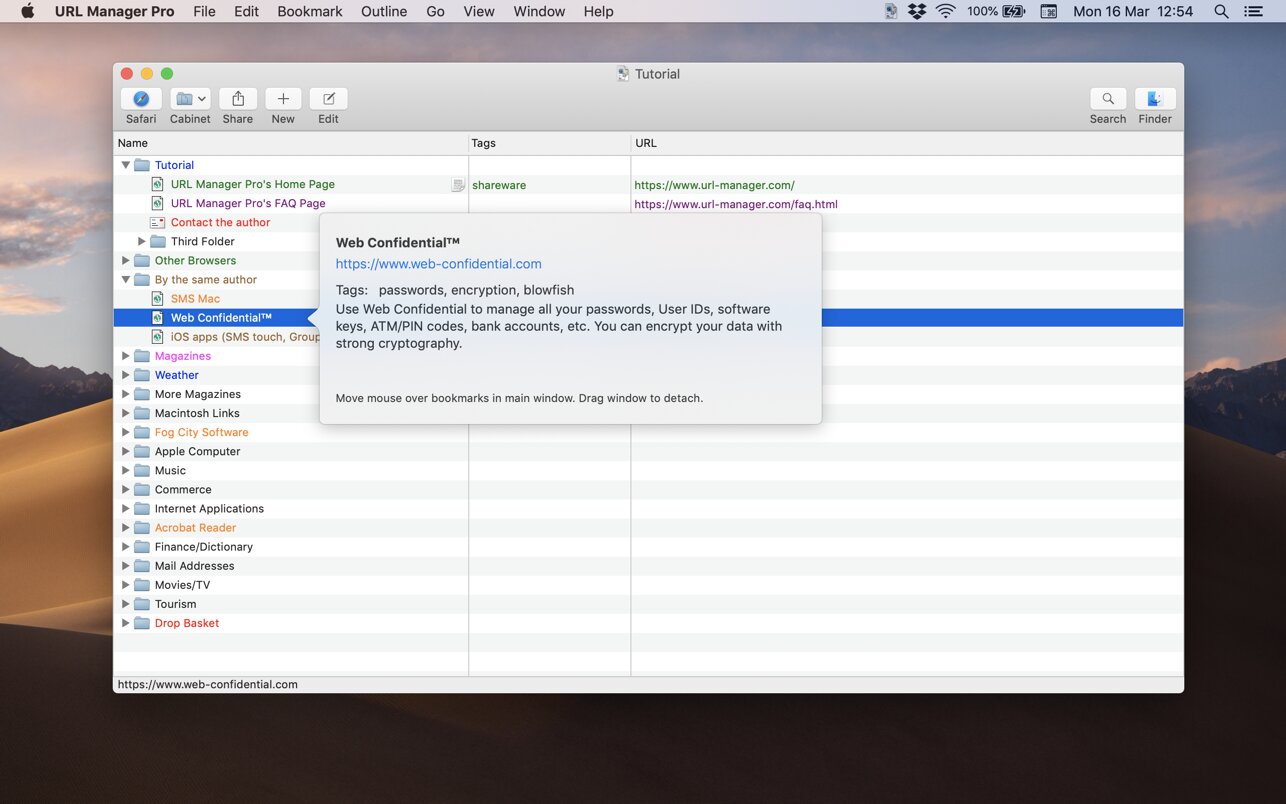
Task: Click the note icon on Home Page row
Action: pos(458,185)
